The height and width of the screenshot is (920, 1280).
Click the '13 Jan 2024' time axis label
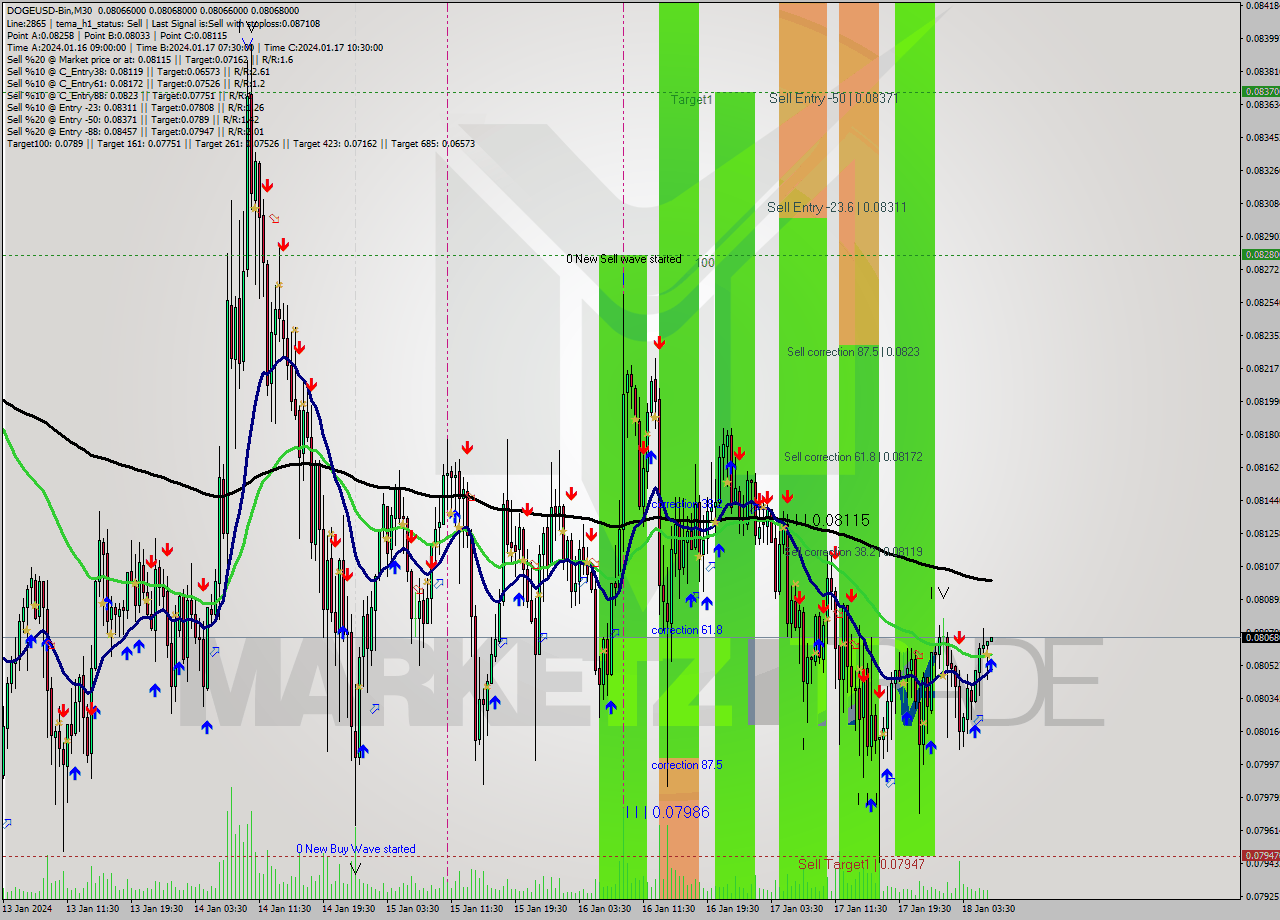pos(29,909)
